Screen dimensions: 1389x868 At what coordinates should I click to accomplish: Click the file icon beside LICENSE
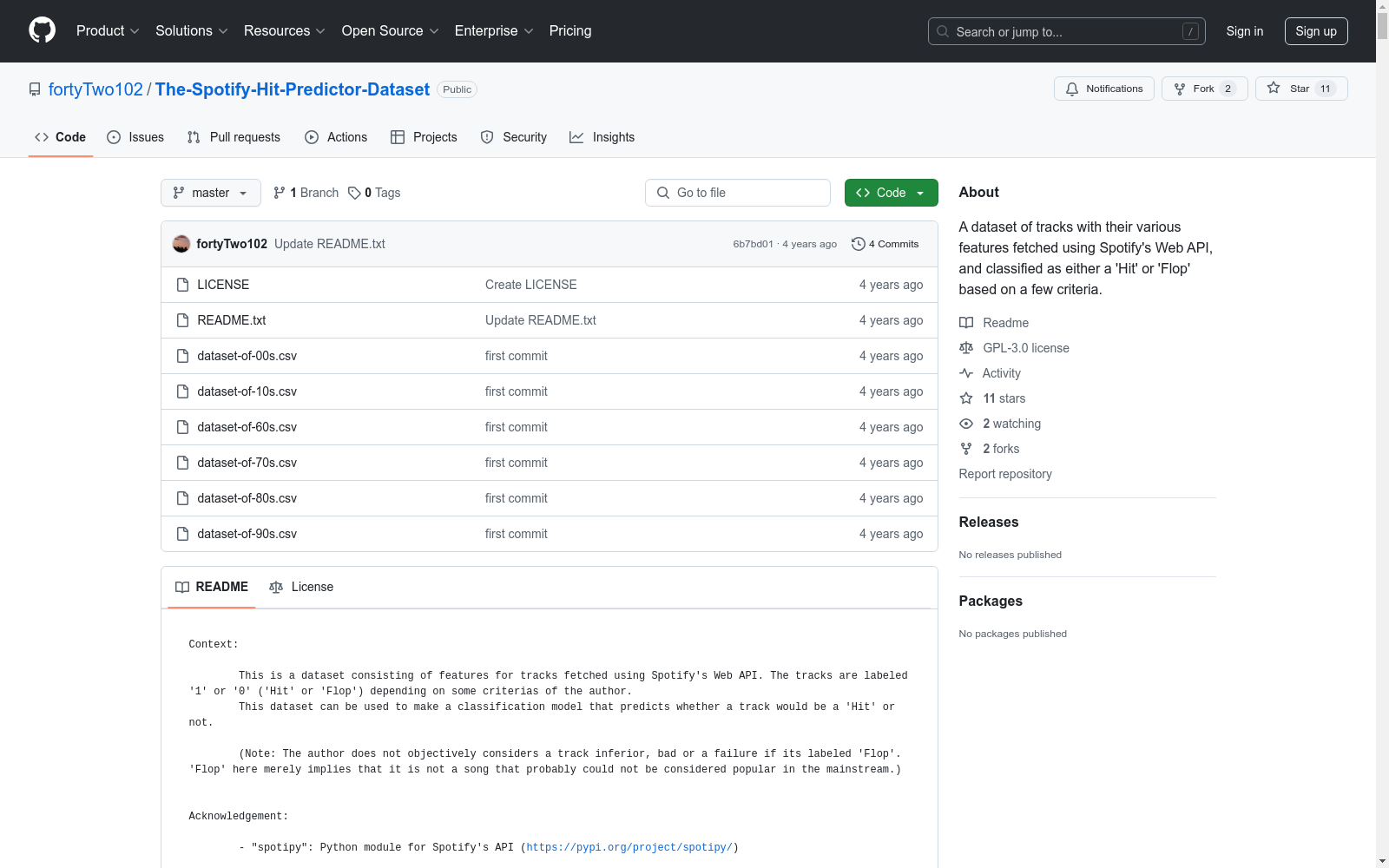182,285
